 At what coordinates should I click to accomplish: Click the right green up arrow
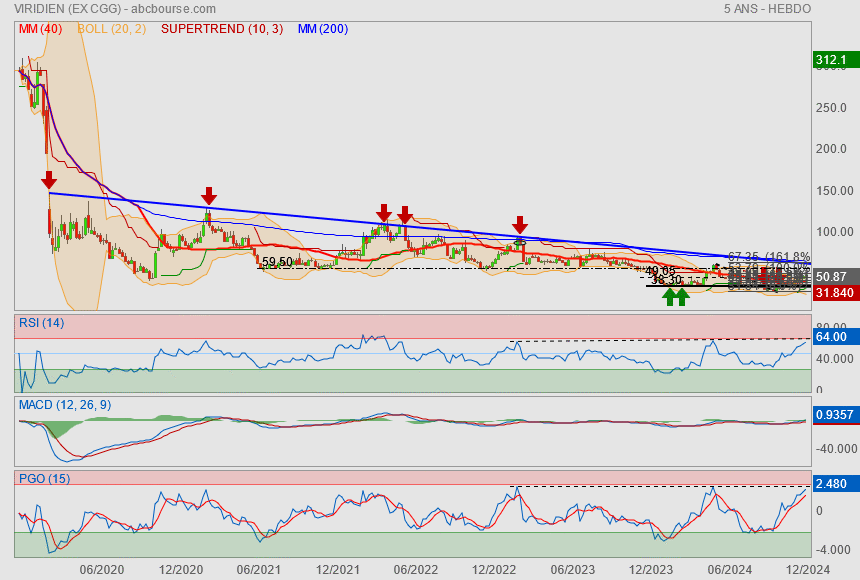tap(682, 296)
